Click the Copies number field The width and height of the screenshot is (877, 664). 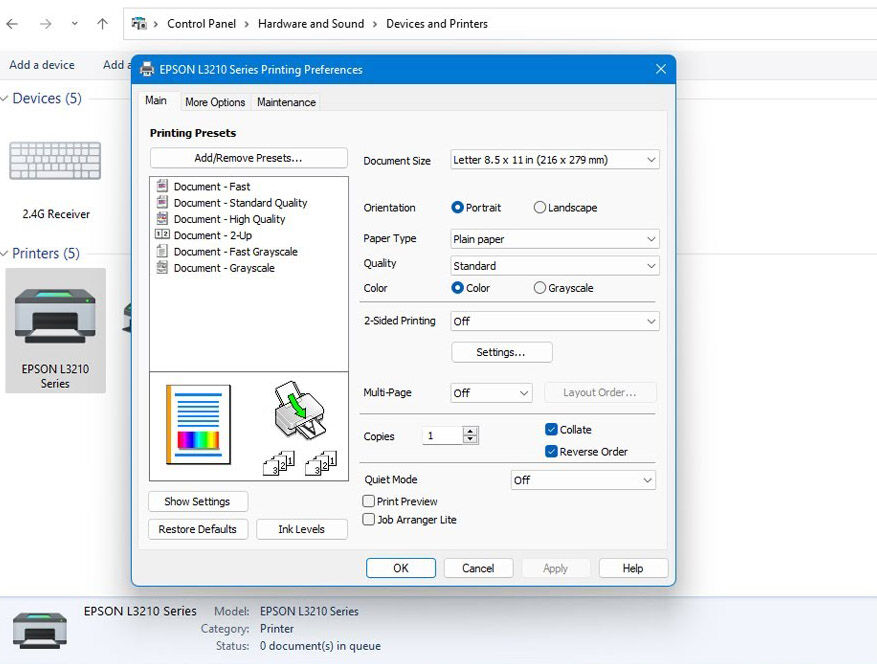pos(442,435)
